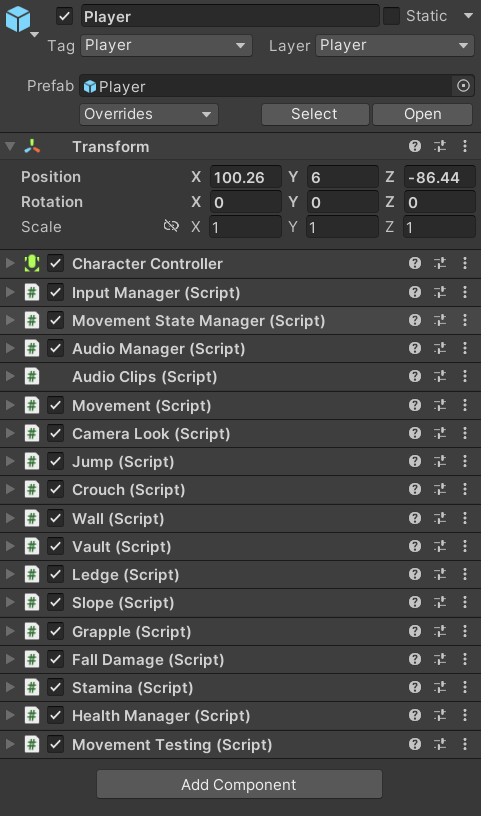Open the Overrides dropdown
The height and width of the screenshot is (816, 481).
coord(149,114)
